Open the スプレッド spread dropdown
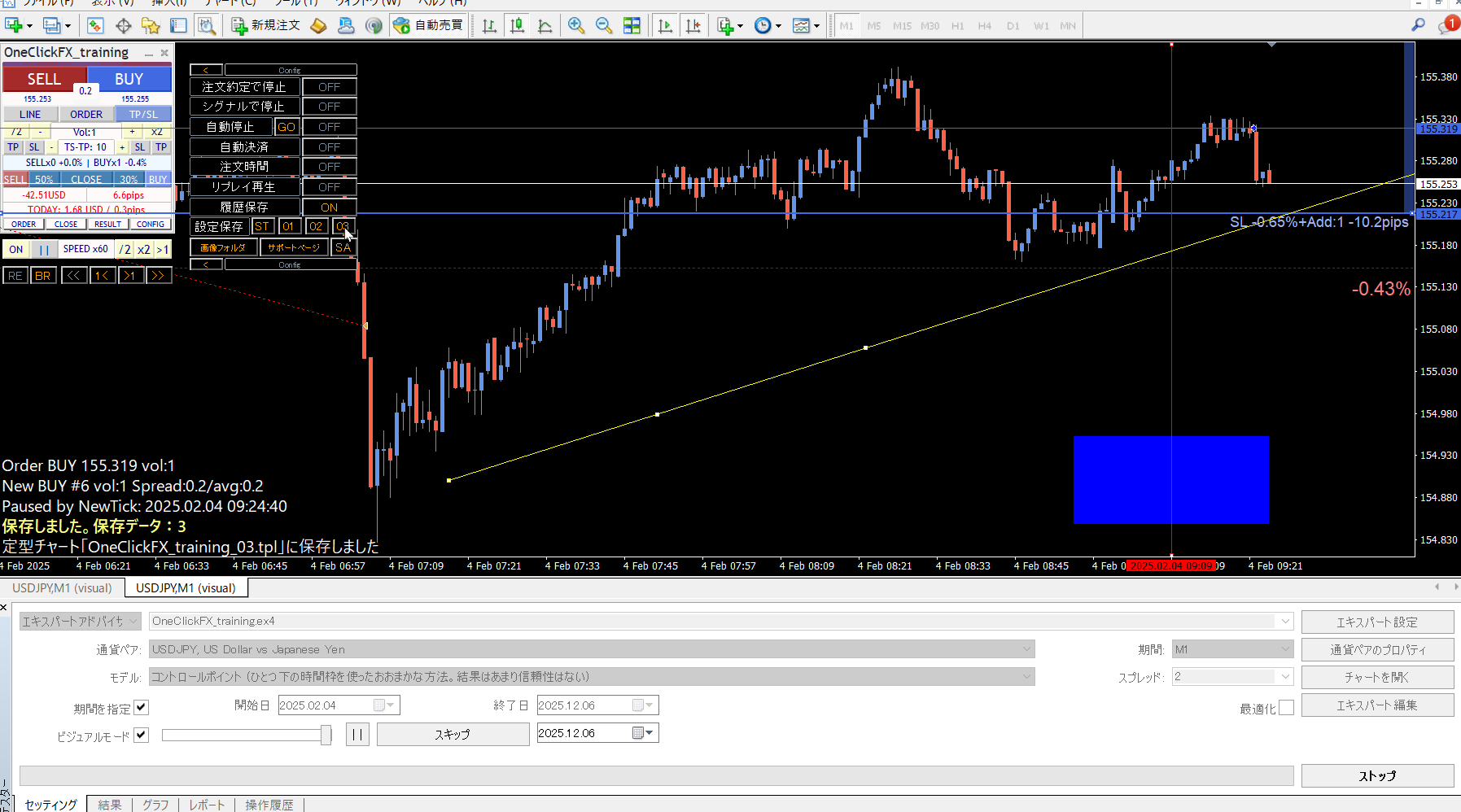The image size is (1461, 812). coord(1285,677)
